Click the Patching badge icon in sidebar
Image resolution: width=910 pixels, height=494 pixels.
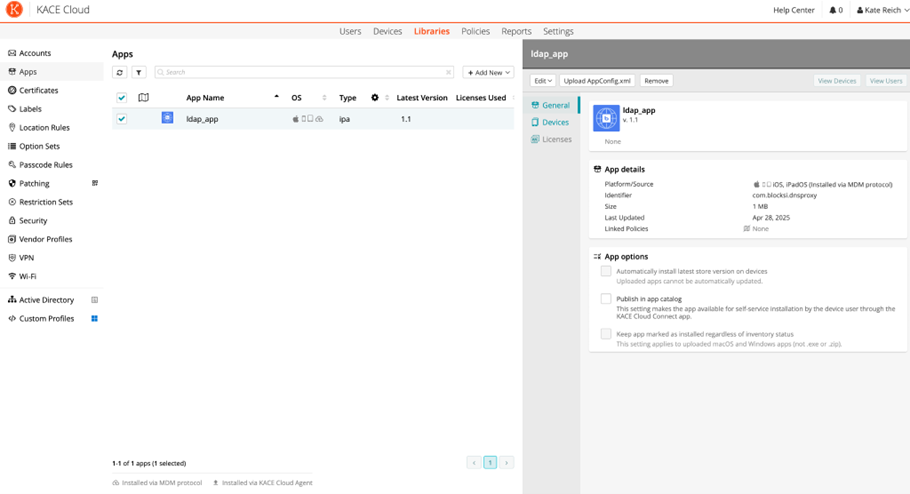click(x=95, y=183)
